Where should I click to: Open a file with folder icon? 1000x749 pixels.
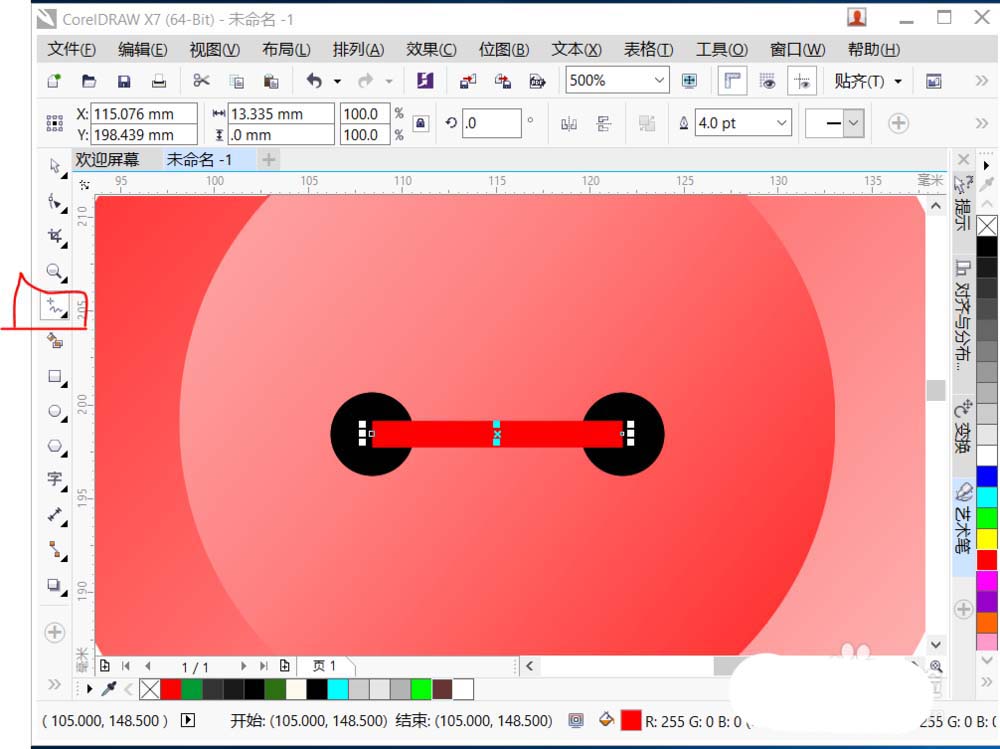(x=89, y=81)
